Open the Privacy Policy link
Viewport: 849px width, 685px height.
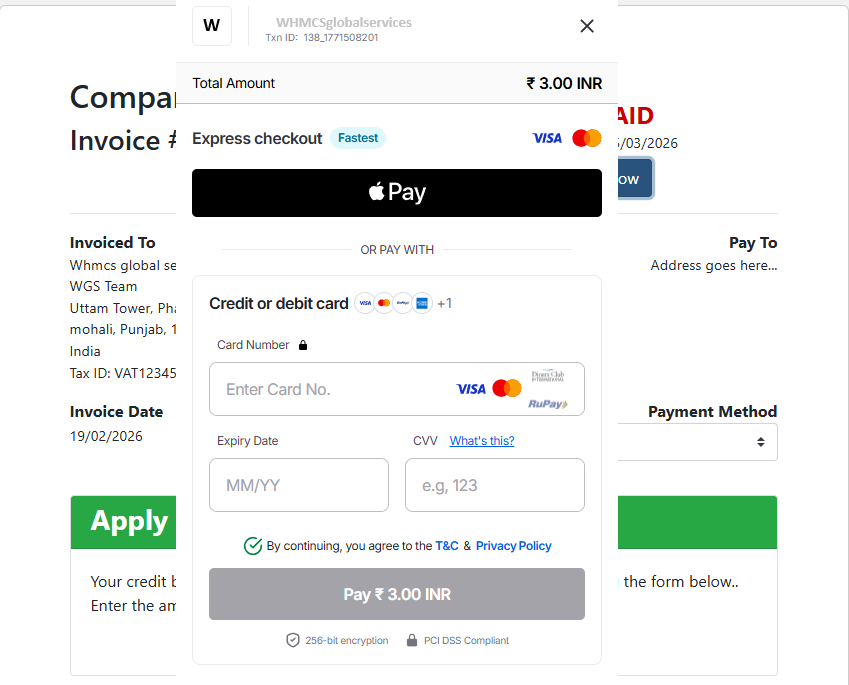pos(513,546)
